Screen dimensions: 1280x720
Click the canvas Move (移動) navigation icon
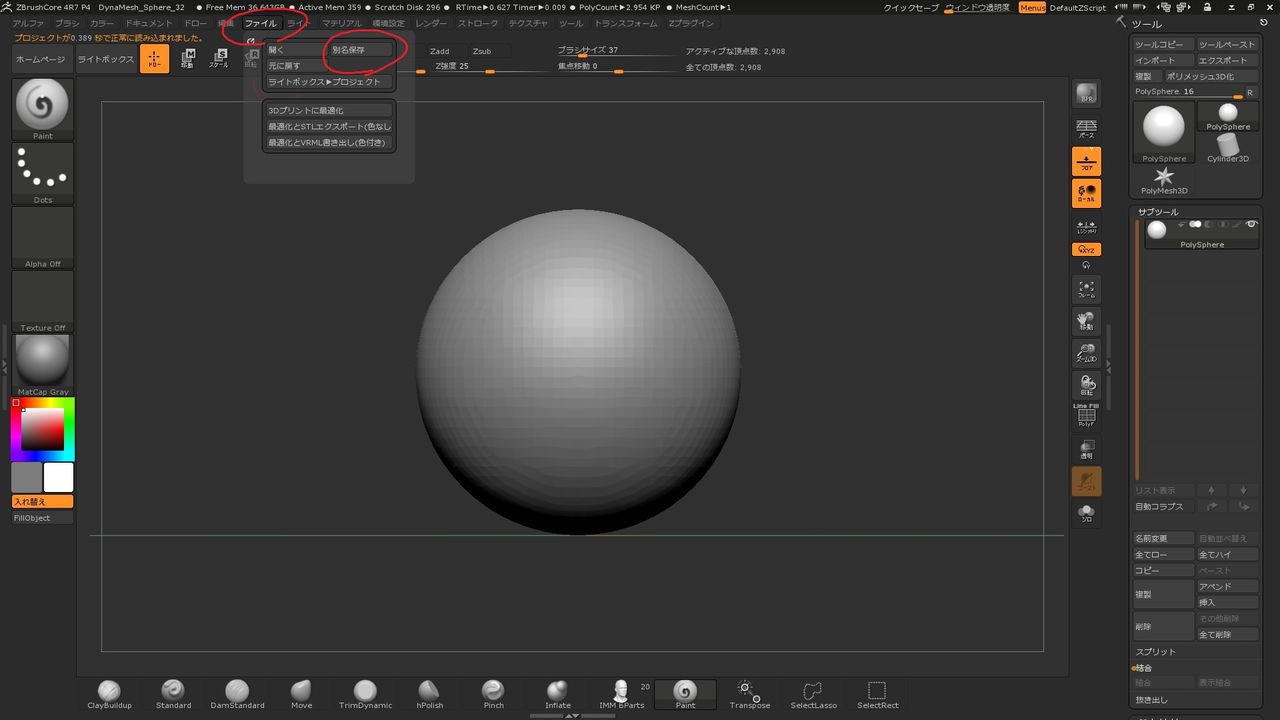(1086, 321)
